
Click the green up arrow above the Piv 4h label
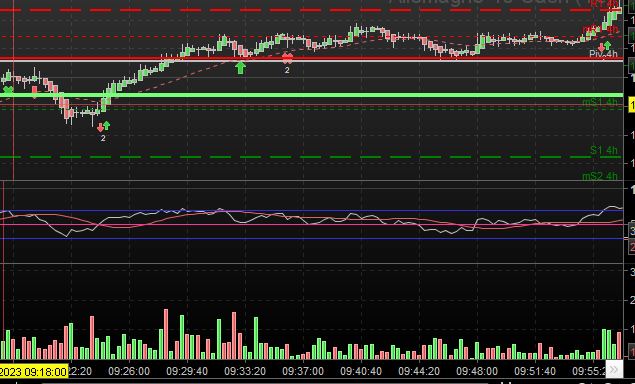pos(607,45)
